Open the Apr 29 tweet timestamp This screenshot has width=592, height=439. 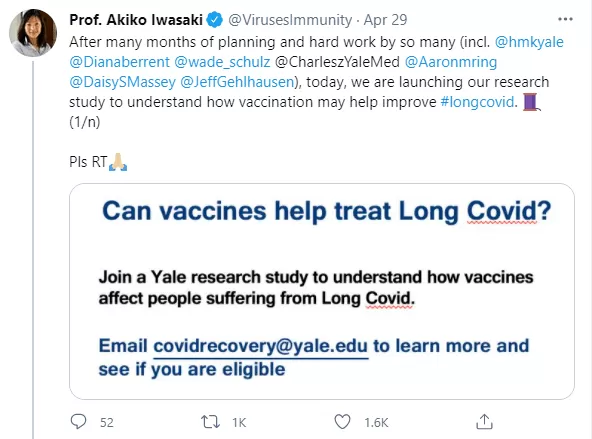tap(385, 20)
